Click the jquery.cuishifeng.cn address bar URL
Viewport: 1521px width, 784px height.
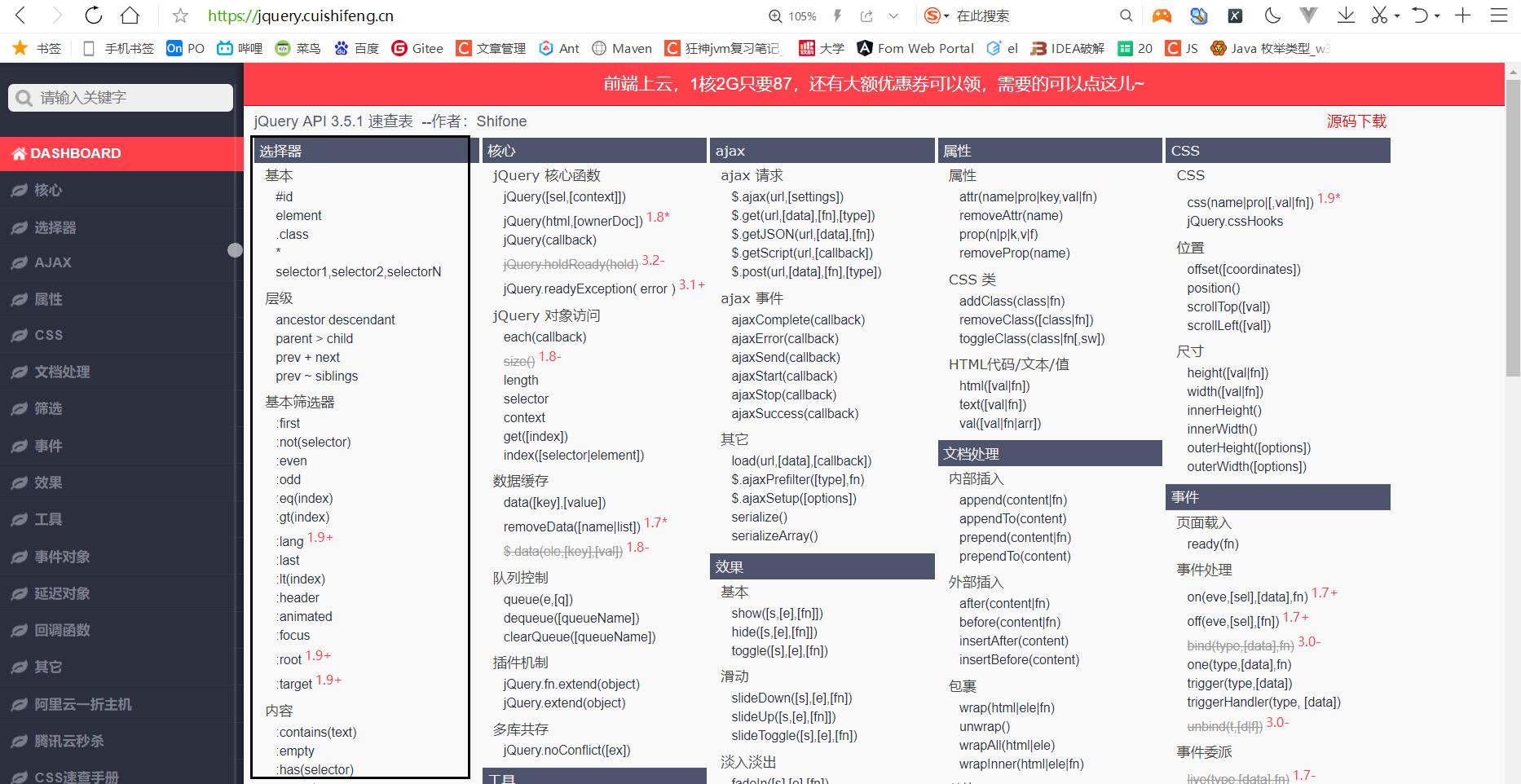coord(301,15)
